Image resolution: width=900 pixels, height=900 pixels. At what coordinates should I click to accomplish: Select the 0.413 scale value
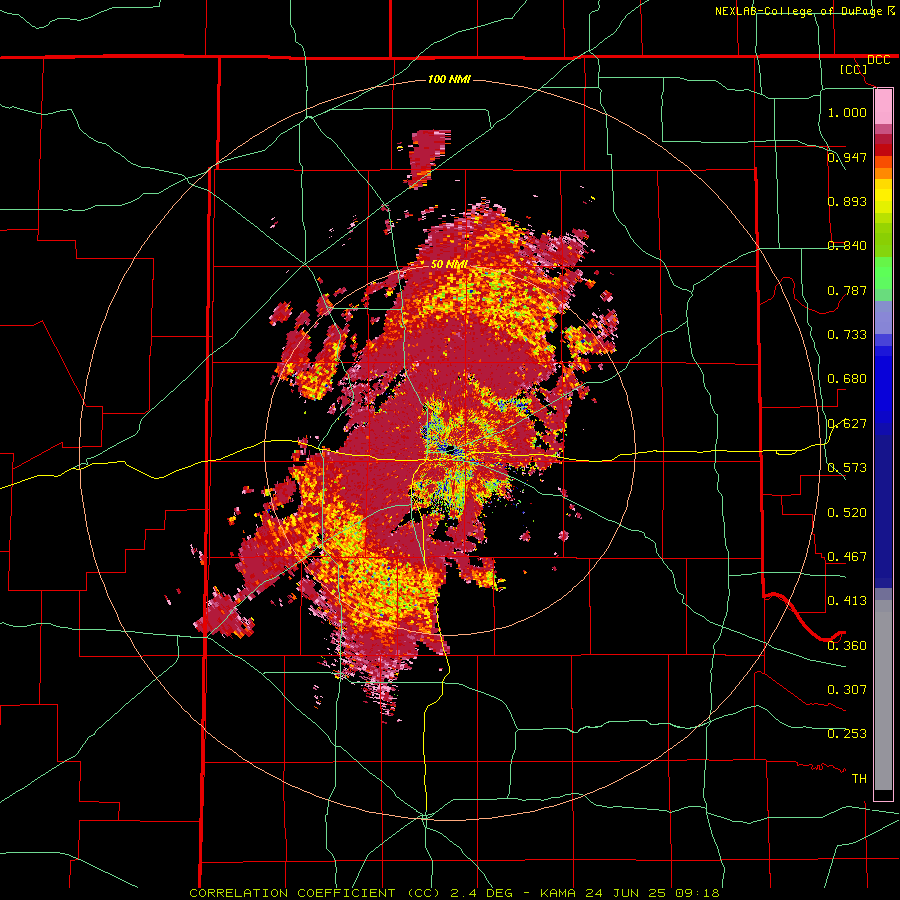click(x=847, y=600)
